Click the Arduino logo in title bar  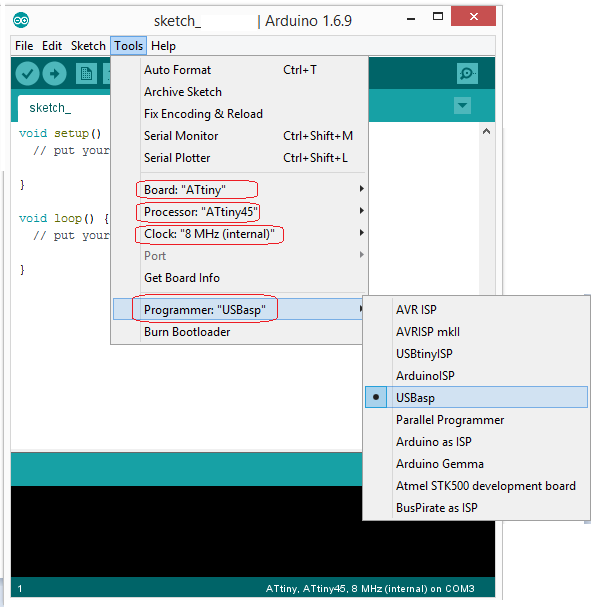[x=21, y=20]
